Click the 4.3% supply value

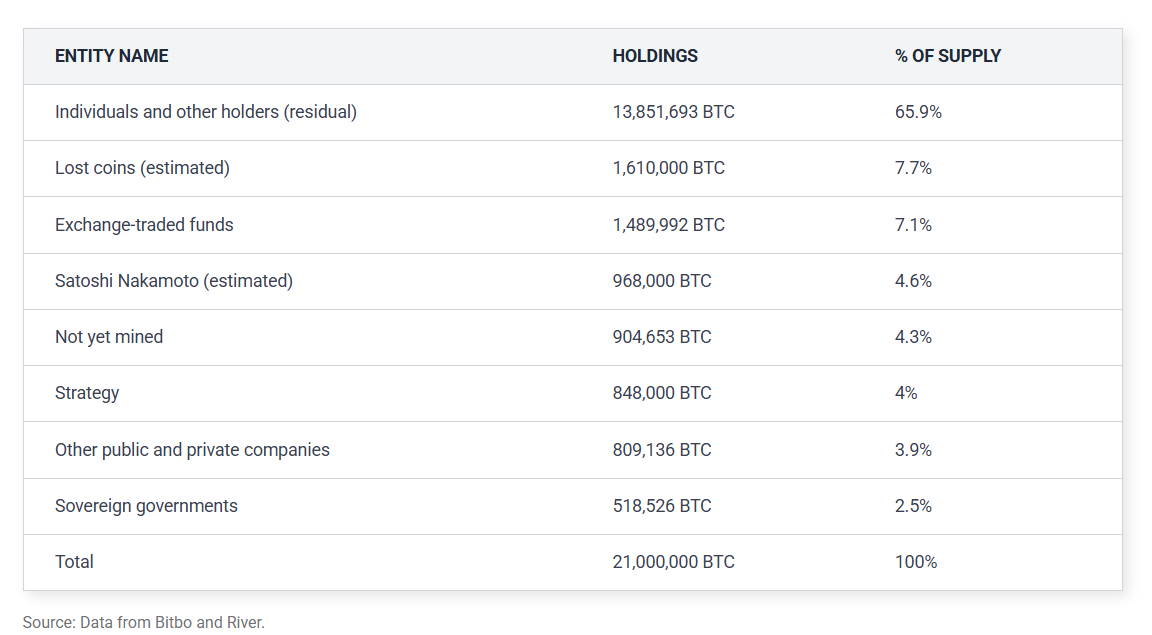point(913,337)
